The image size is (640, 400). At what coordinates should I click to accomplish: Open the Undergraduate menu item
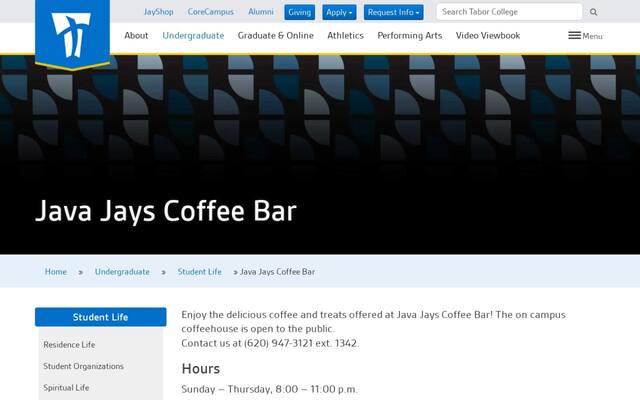(x=193, y=36)
